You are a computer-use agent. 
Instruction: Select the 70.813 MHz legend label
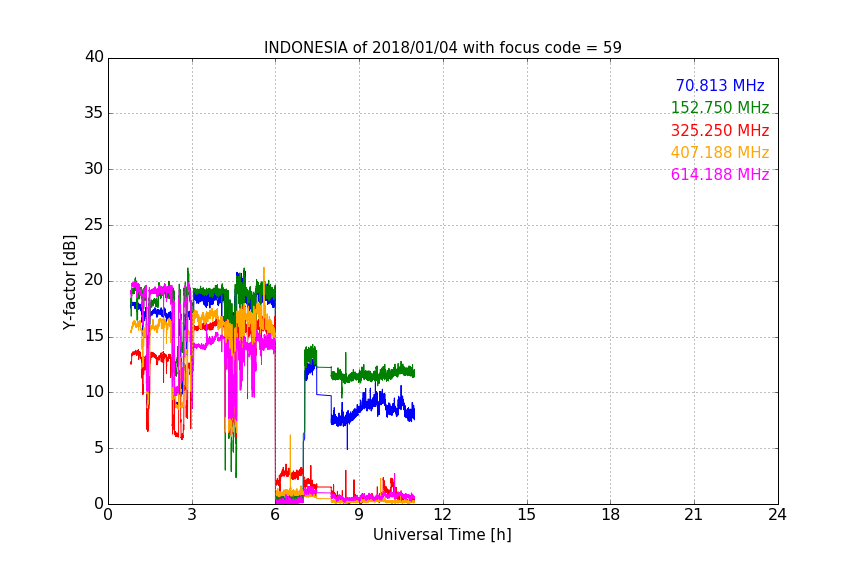pos(720,85)
